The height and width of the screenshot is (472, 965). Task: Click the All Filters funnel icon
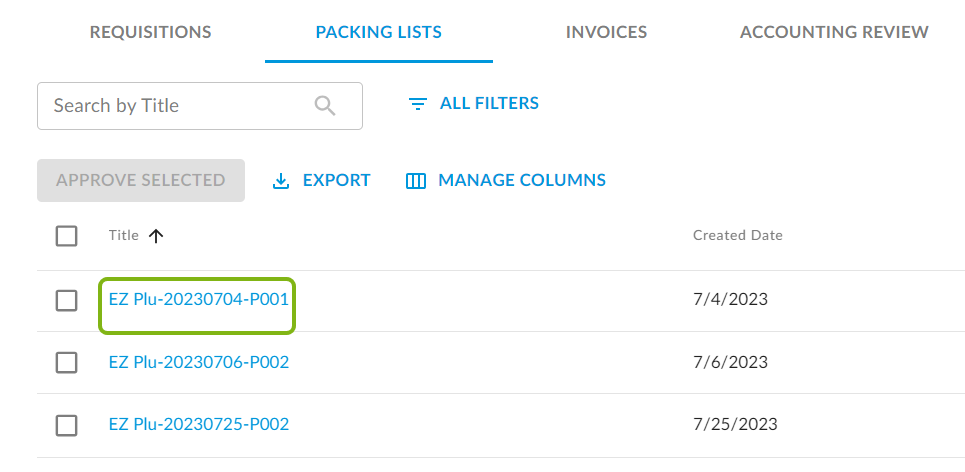point(418,104)
